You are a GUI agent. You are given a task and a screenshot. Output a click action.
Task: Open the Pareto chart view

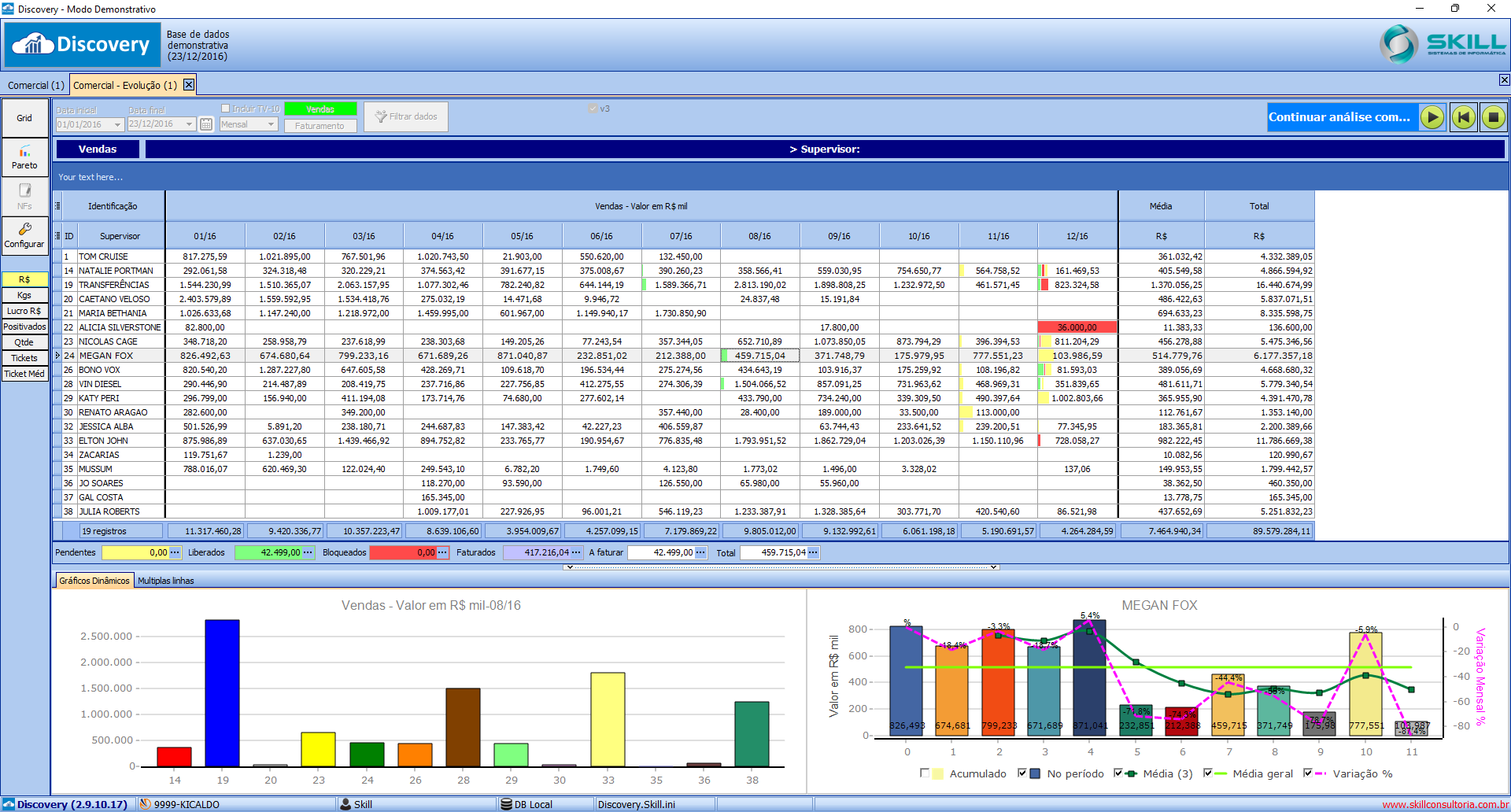coord(24,157)
